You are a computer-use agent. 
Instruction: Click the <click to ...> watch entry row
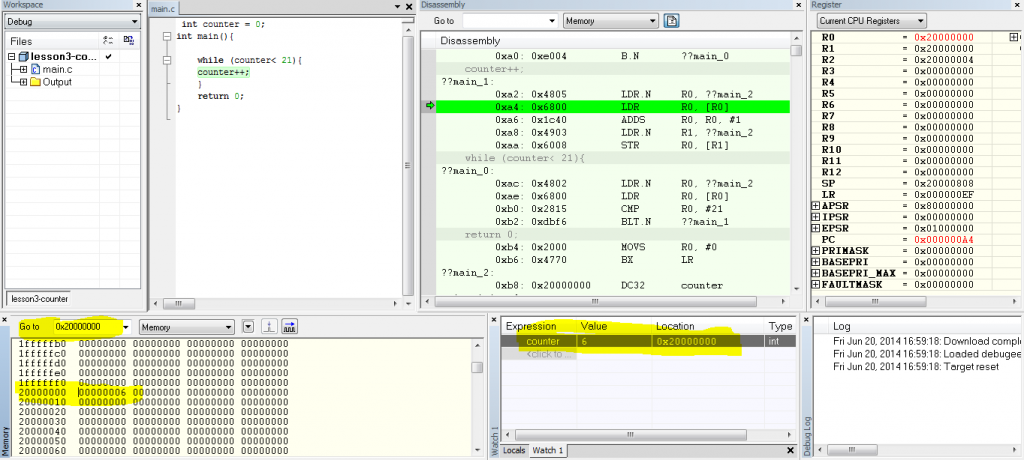[x=539, y=353]
